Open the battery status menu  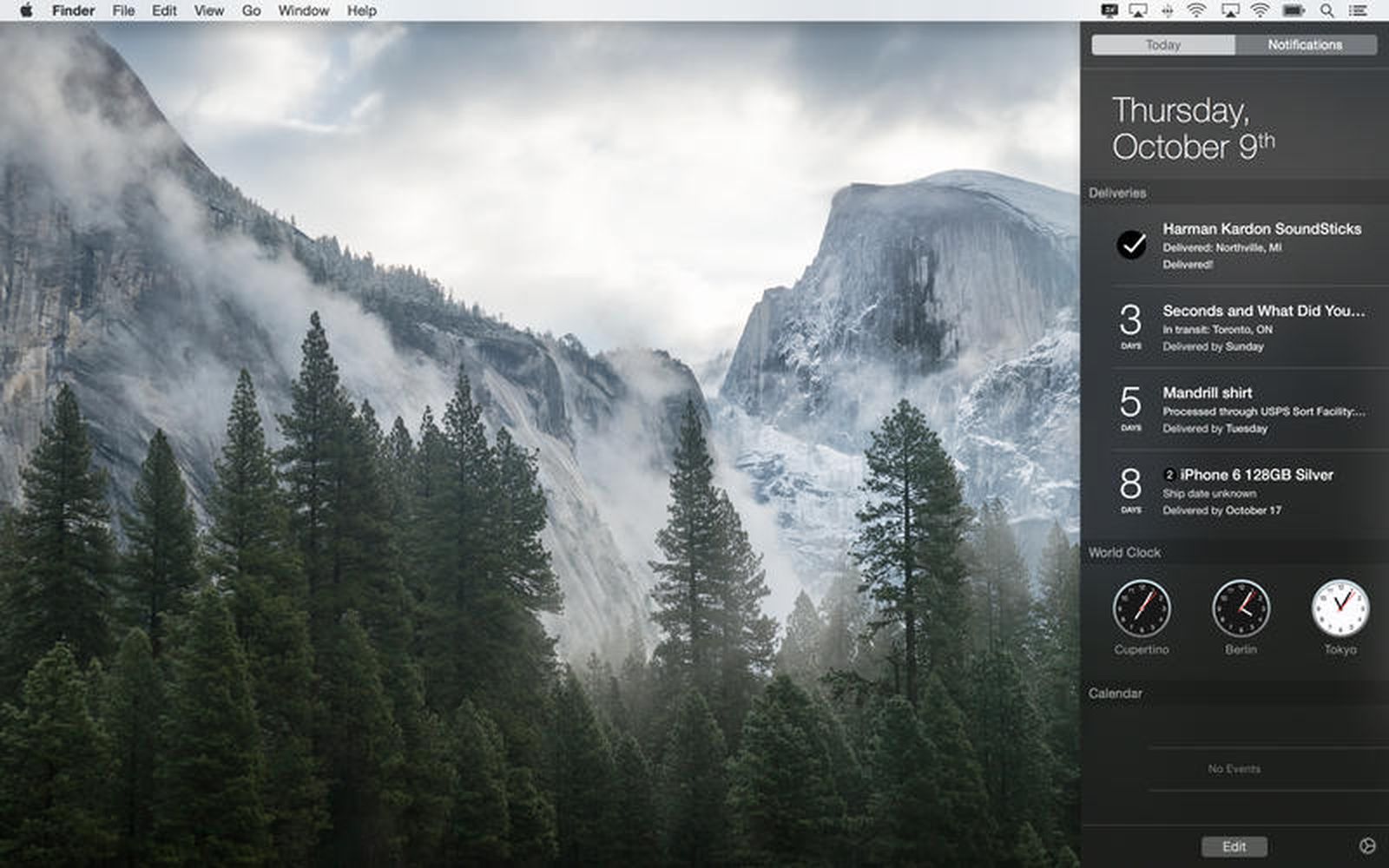click(x=1292, y=10)
